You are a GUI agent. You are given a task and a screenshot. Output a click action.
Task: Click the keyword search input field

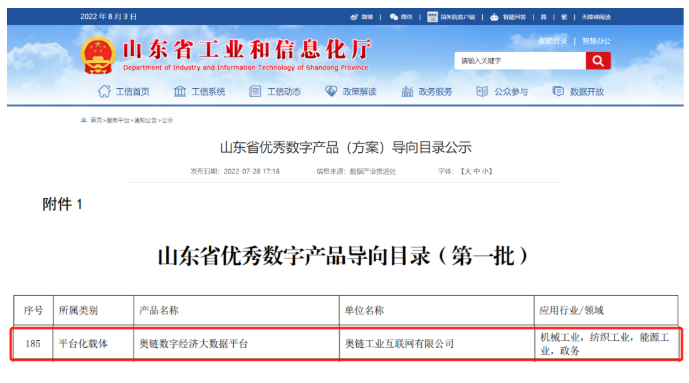point(520,61)
